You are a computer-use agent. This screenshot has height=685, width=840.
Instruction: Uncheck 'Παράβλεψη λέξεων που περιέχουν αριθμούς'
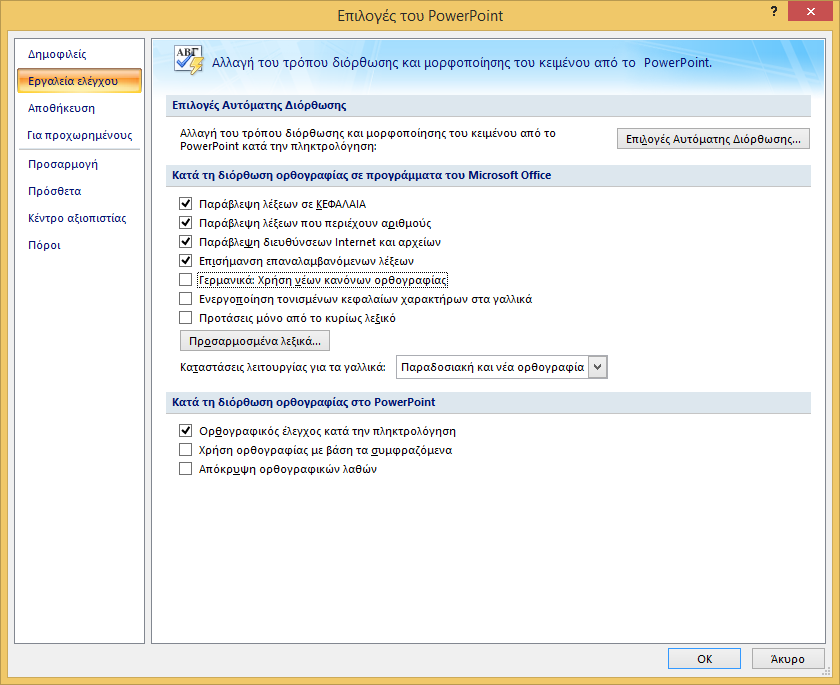tap(185, 223)
